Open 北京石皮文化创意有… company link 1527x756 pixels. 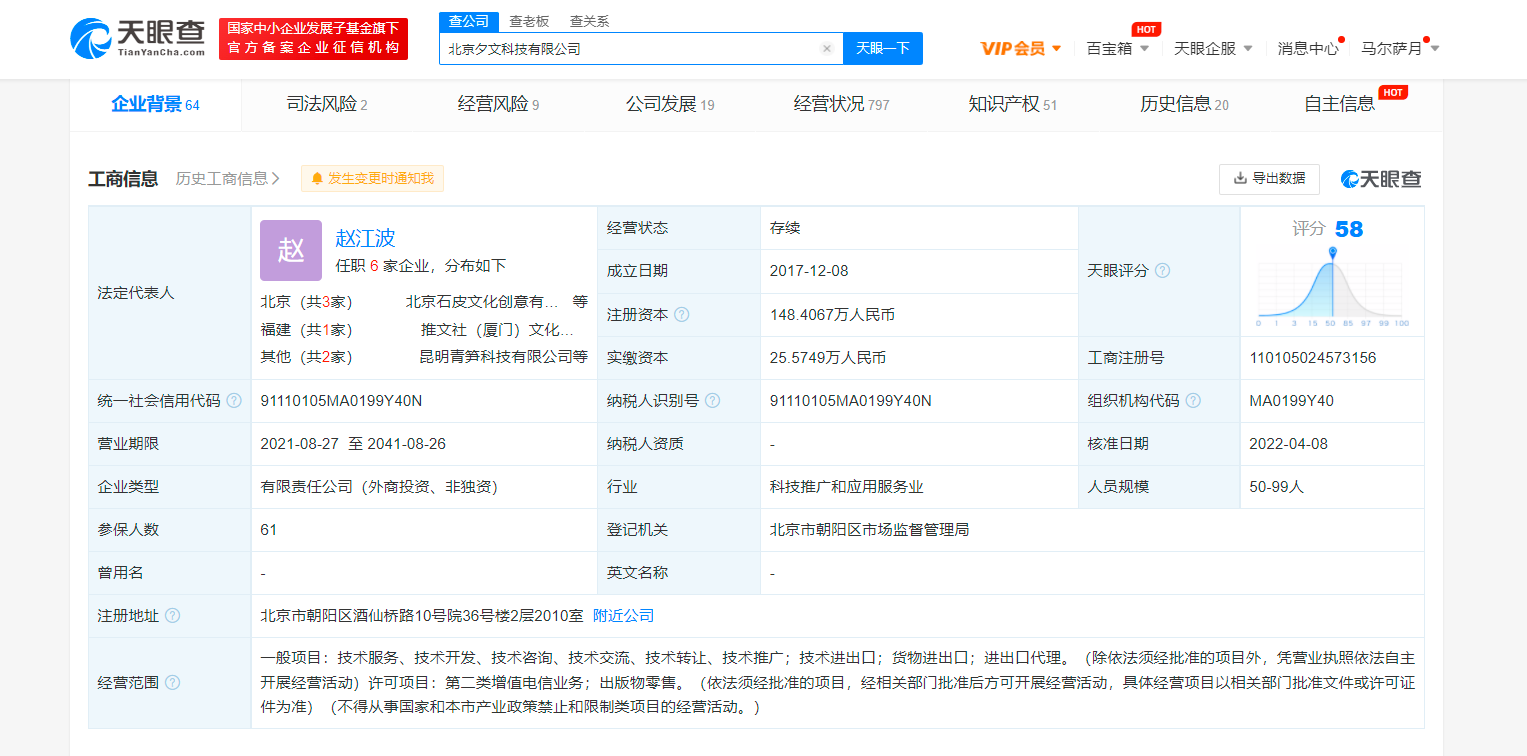(x=482, y=301)
